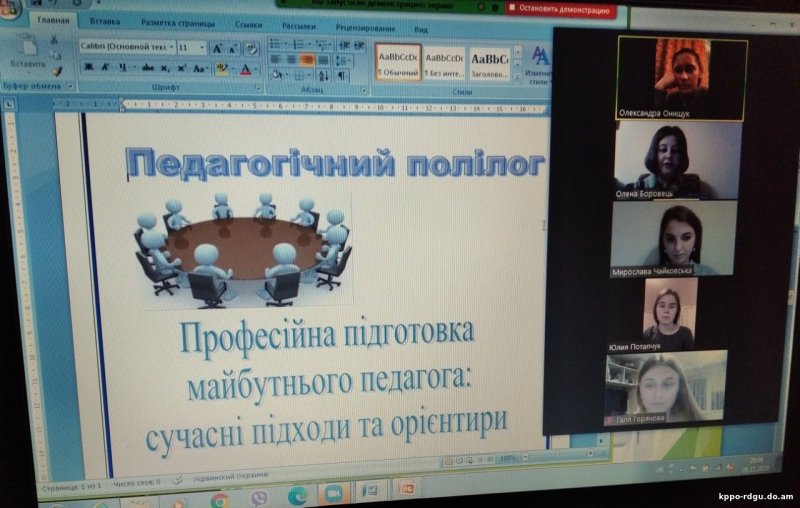Click the Число слов status entry
This screenshot has width=800, height=508.
click(x=137, y=482)
